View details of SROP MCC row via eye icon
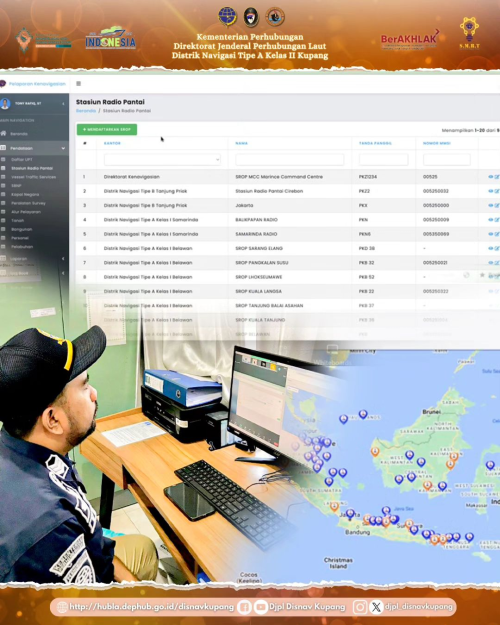Screen dimensions: 500x625 tap(490, 177)
